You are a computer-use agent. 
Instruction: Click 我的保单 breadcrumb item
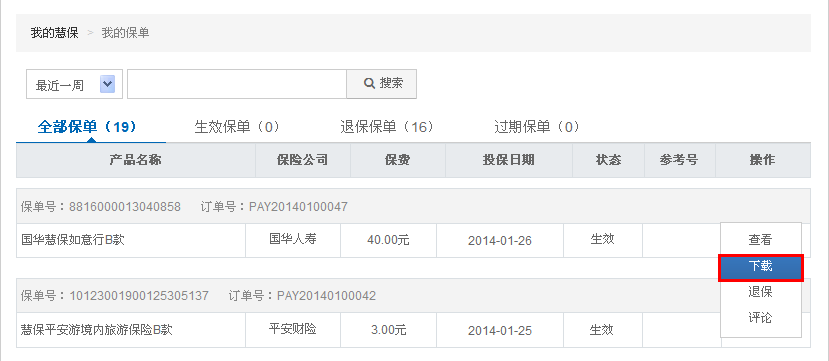point(125,33)
